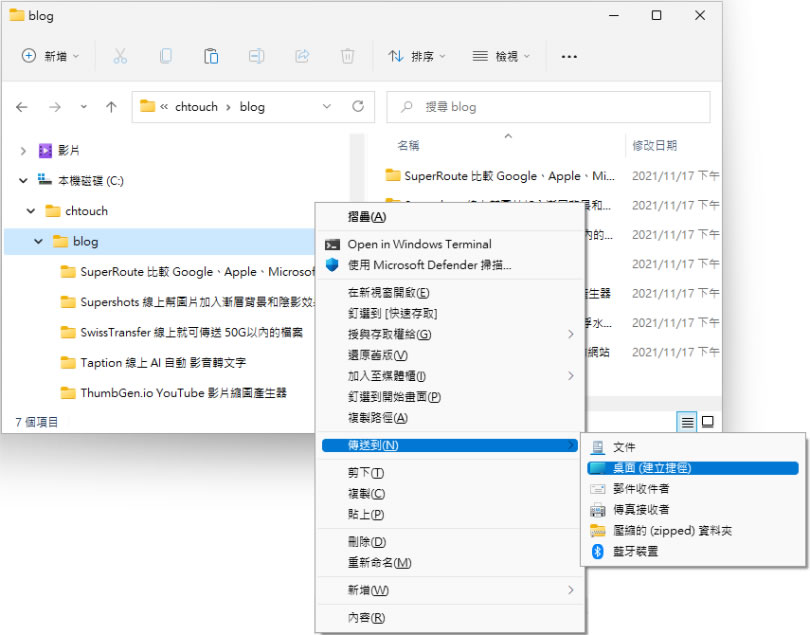Screen dimensions: 810x635
Task: Choose 桌面 (建立捷徑) in submenu
Action: pos(694,468)
